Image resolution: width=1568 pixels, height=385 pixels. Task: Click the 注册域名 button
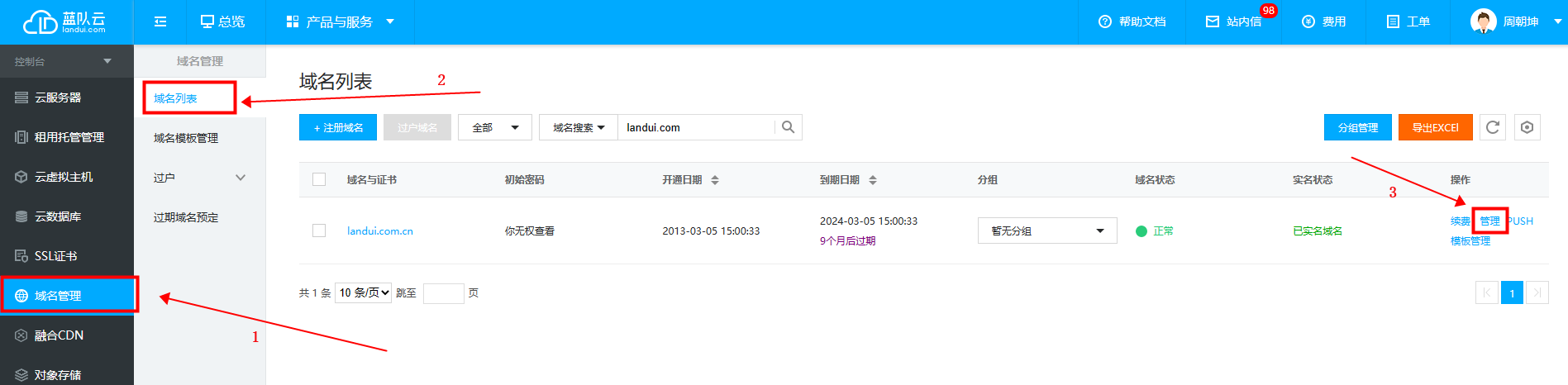(x=338, y=127)
